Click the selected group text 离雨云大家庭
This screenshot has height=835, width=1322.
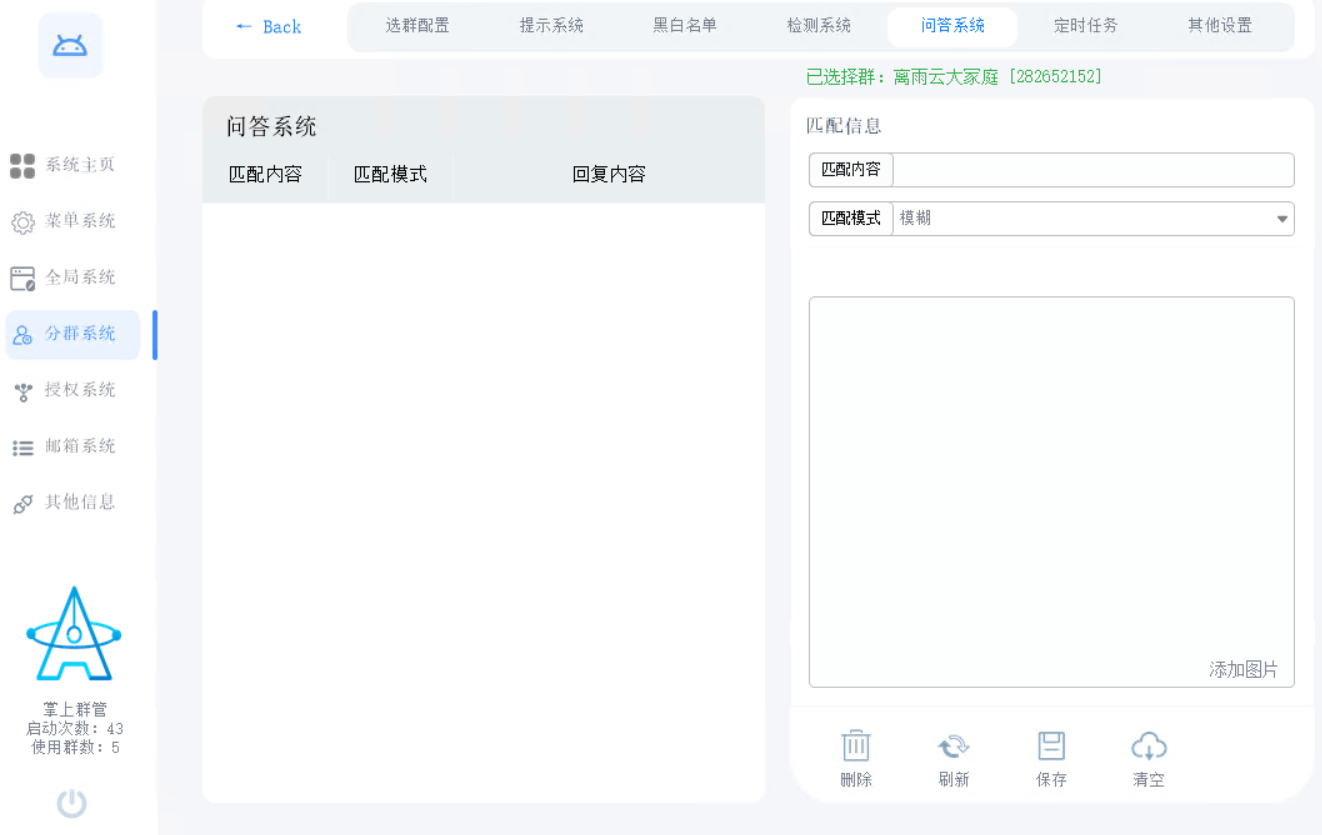click(x=946, y=77)
